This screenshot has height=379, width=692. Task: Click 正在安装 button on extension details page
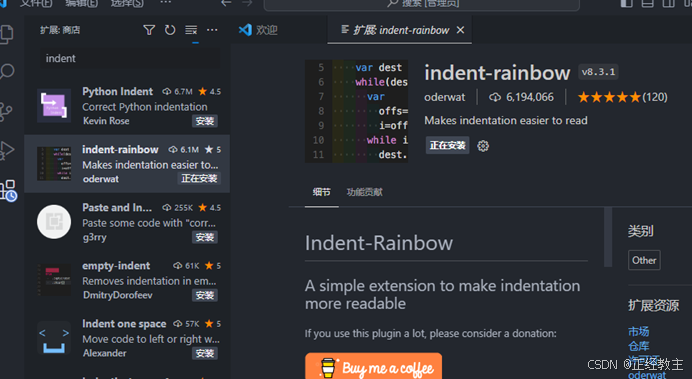click(447, 145)
